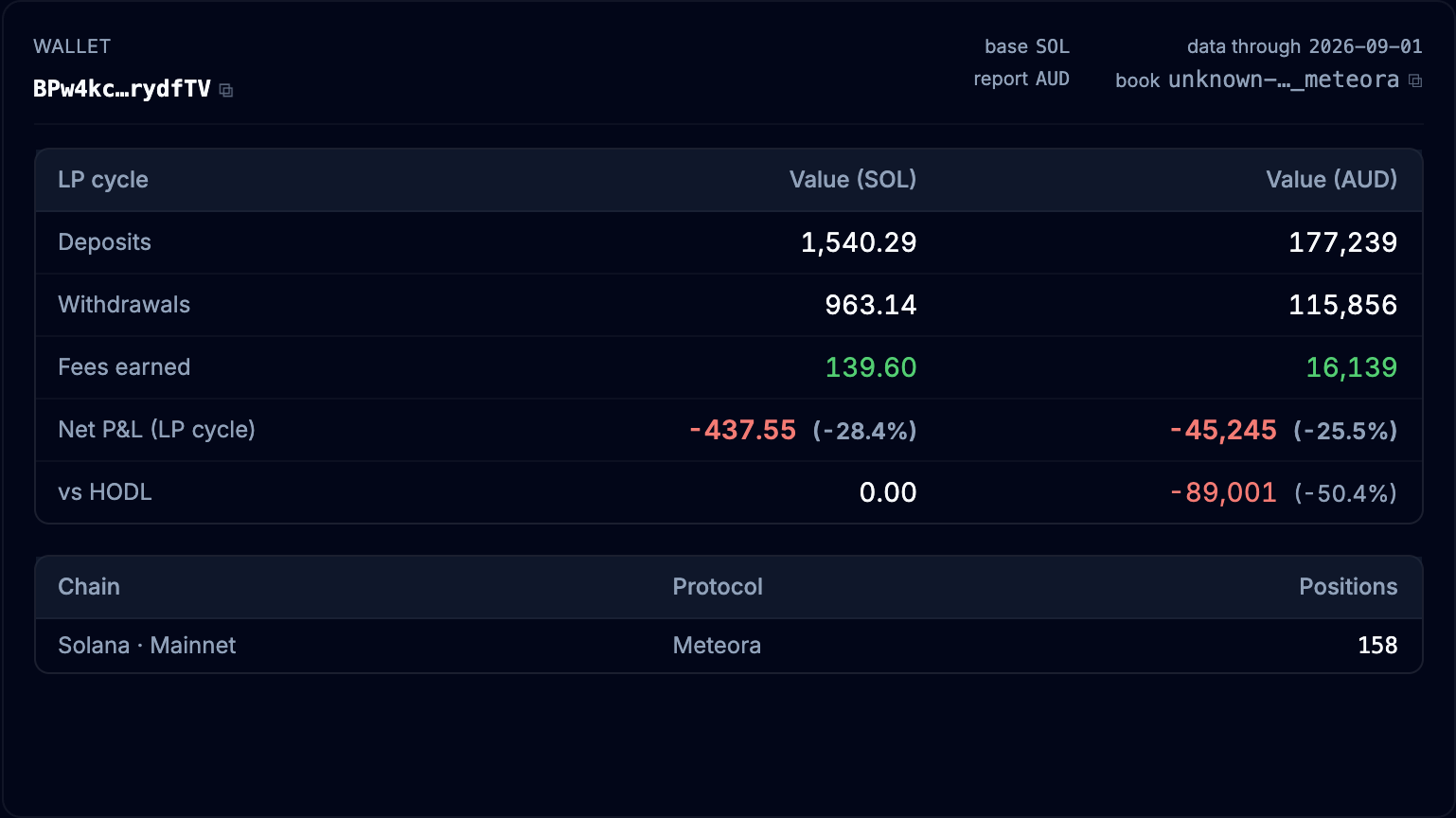Click the Positions column header
Screen dimensions: 1456x818
[x=1348, y=587]
